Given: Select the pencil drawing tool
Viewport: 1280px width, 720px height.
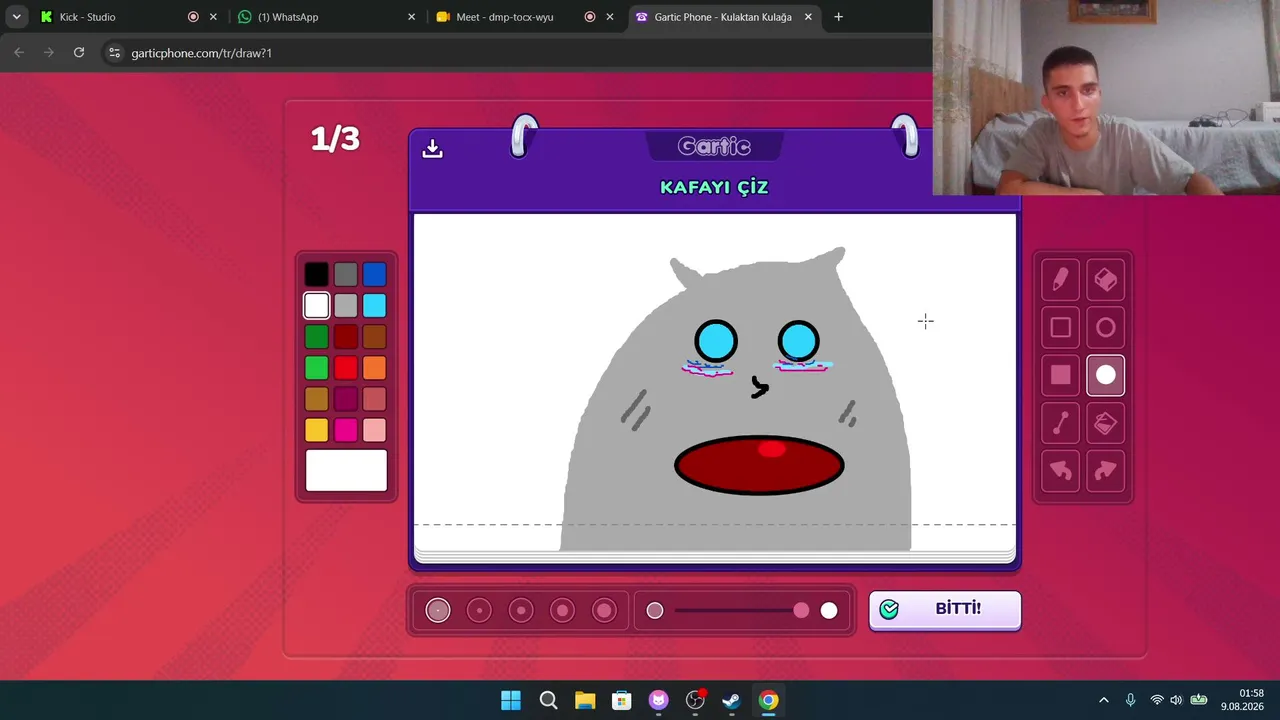Looking at the screenshot, I should click(1060, 280).
